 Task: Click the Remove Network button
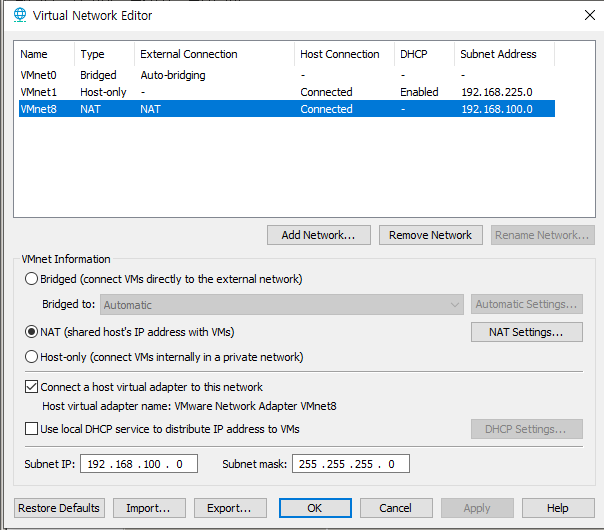pyautogui.click(x=431, y=235)
